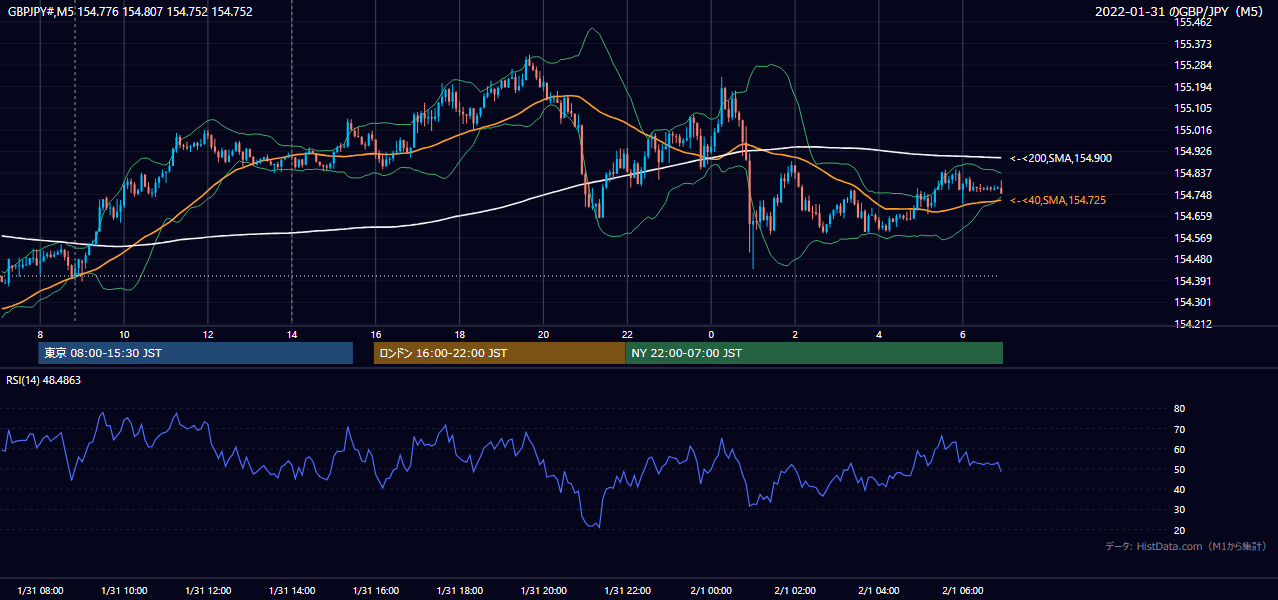Click price axis value 154.837
The image size is (1278, 600).
point(1194,173)
